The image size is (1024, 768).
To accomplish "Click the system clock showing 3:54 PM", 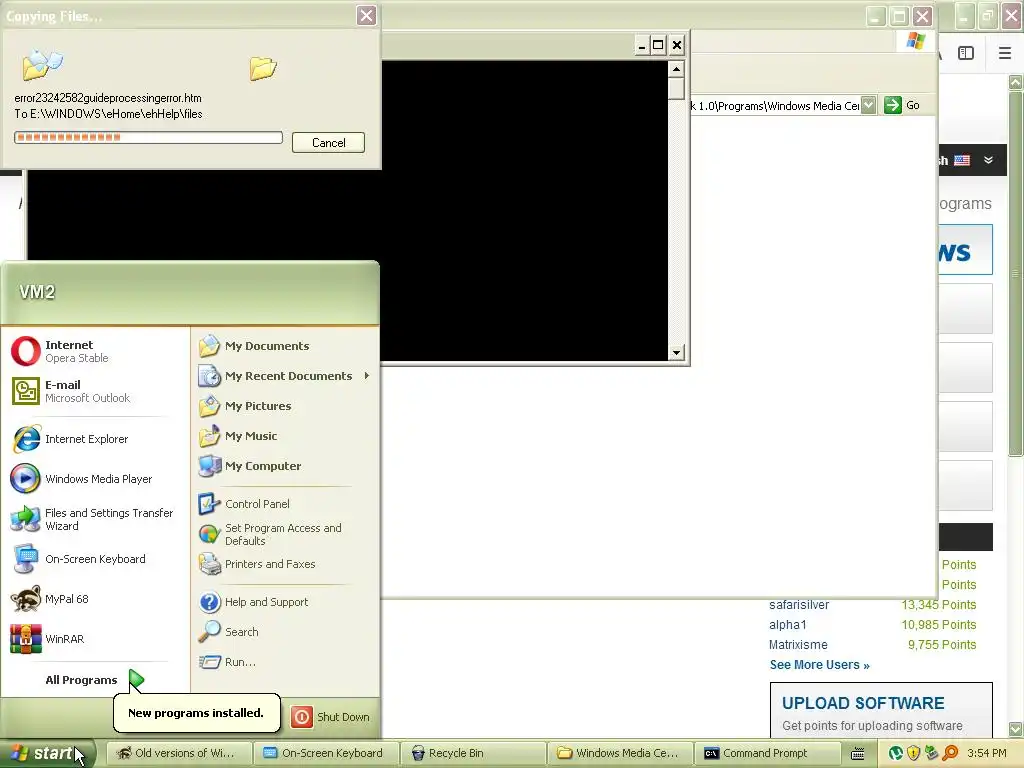I will tap(987, 753).
